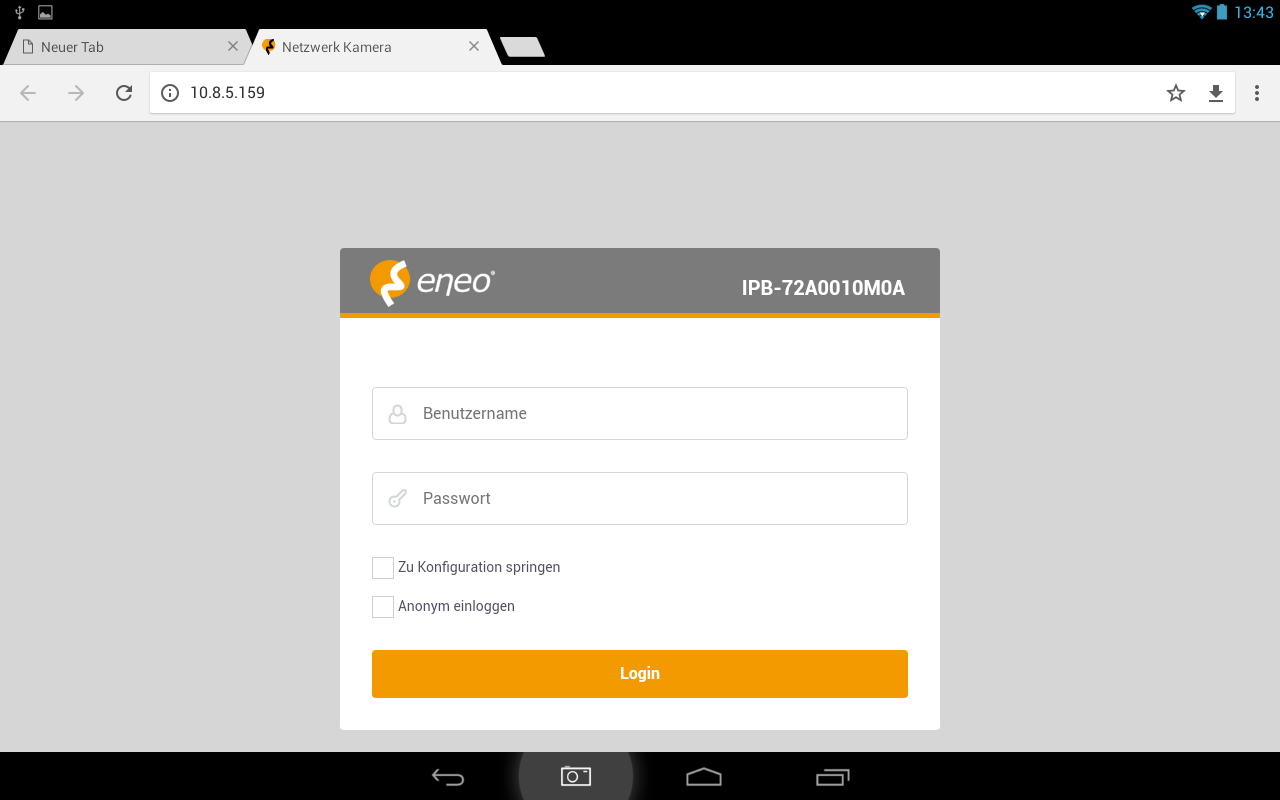View site info icon beside 10.8.5.159

(170, 93)
